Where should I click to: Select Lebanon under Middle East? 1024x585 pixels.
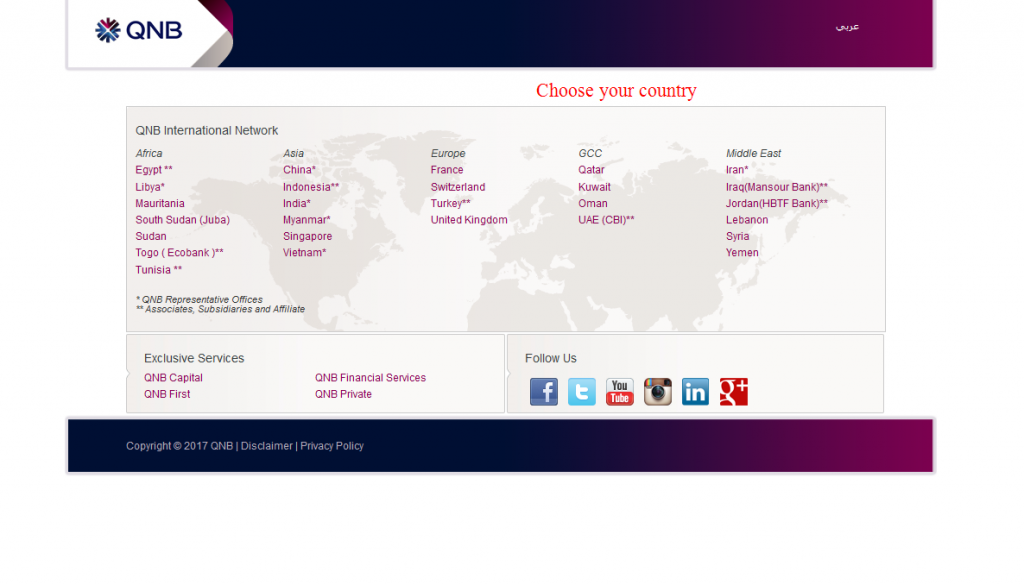pos(746,219)
